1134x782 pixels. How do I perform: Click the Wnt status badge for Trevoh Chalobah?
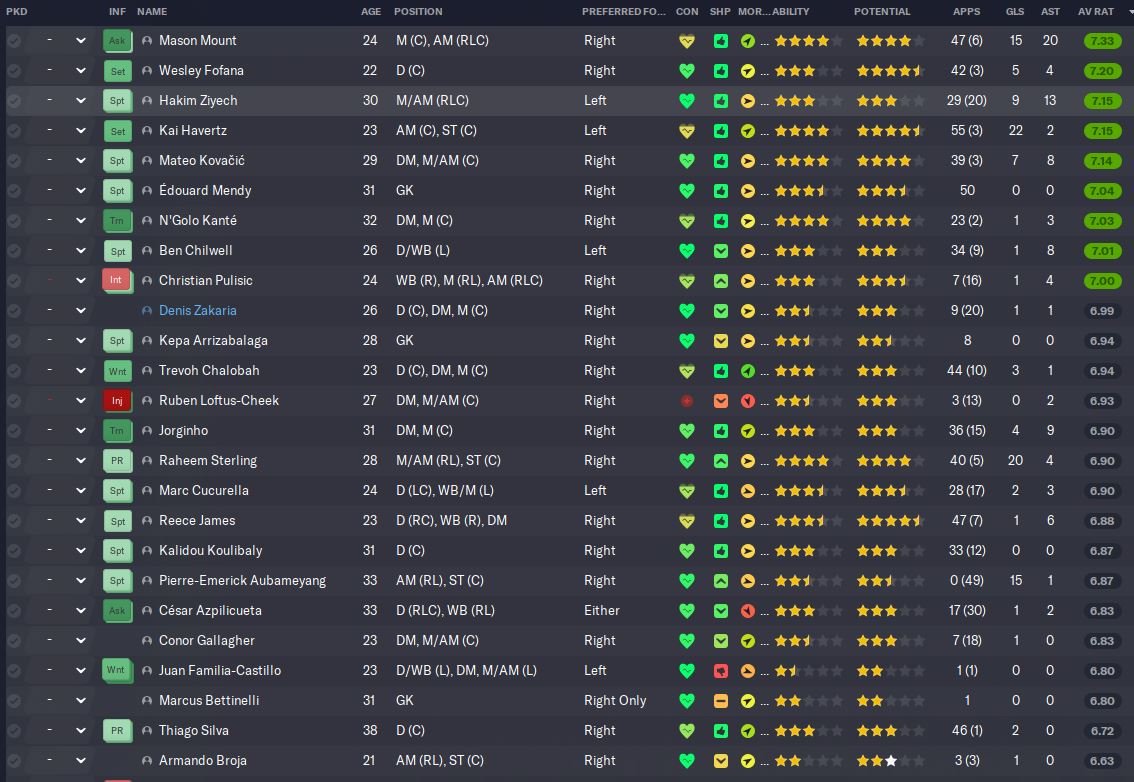(x=117, y=370)
